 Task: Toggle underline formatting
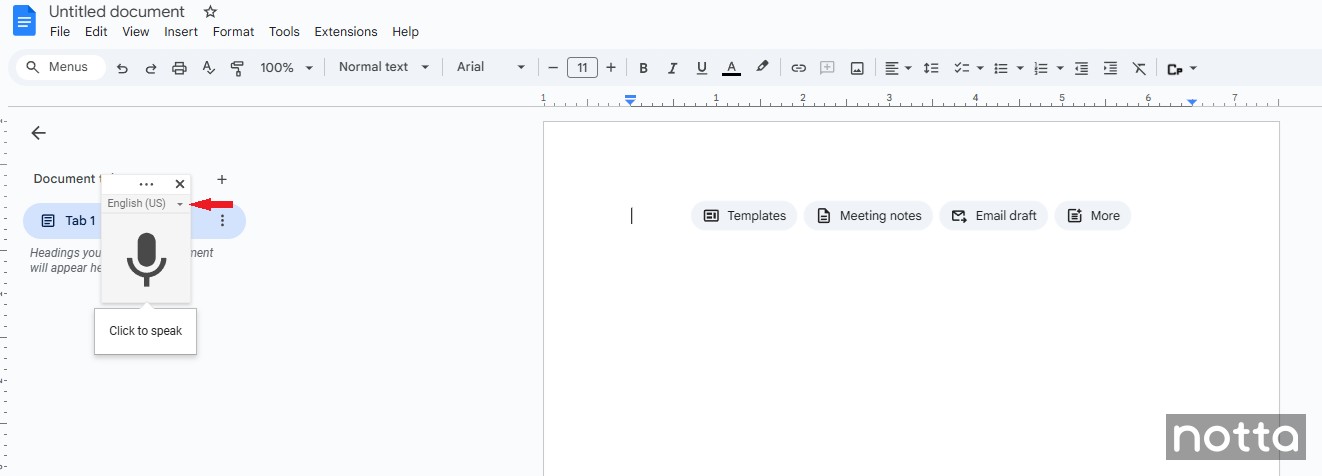pyautogui.click(x=702, y=68)
